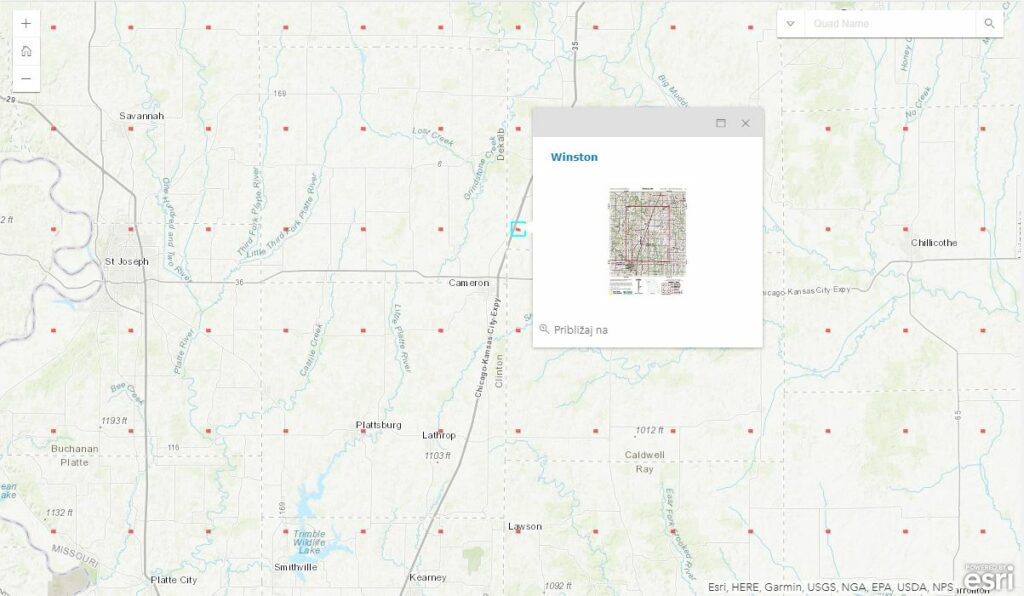Click the Trimble Wildlife Lake label

pos(309,542)
